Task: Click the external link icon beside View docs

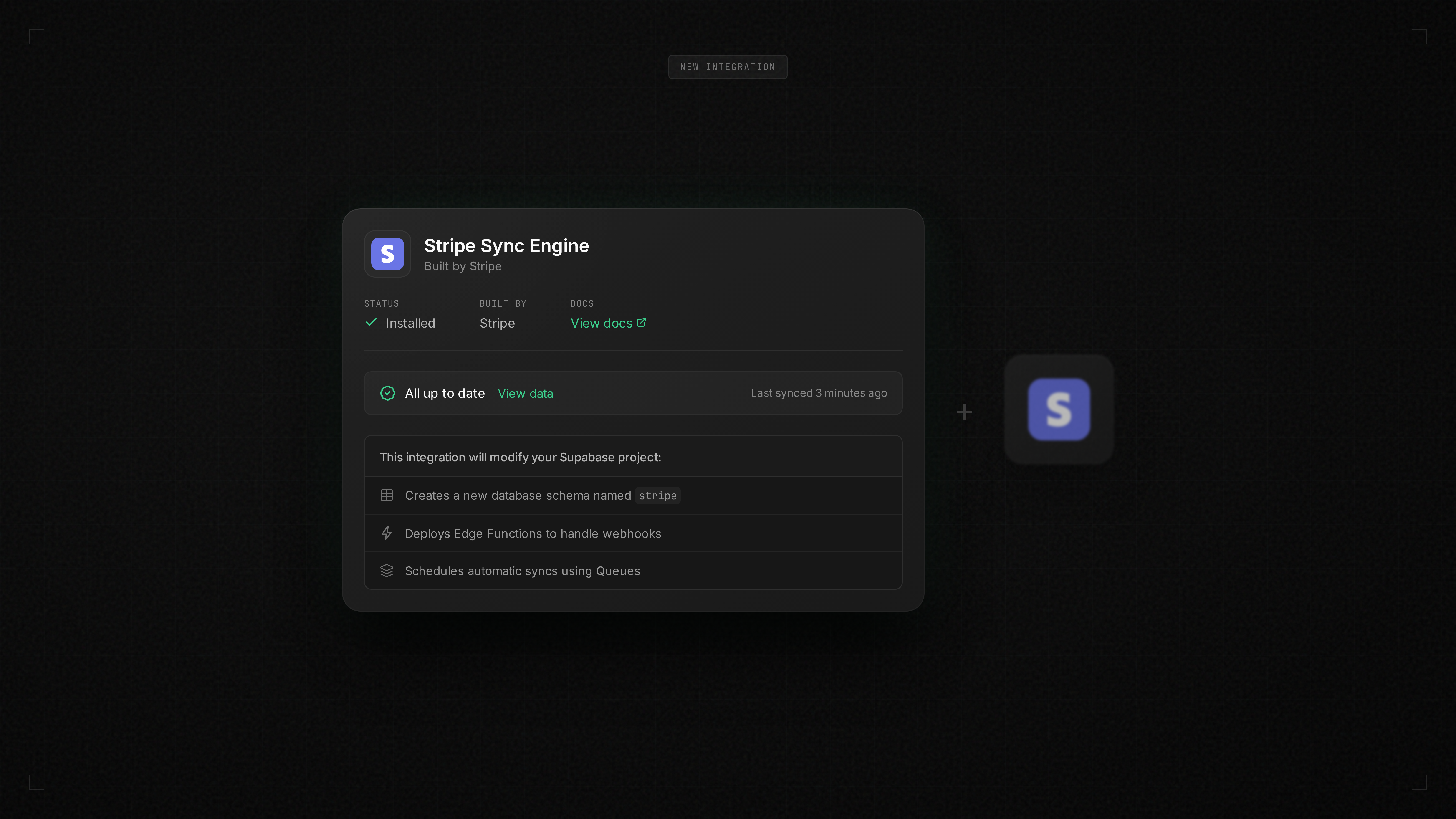Action: pos(642,322)
